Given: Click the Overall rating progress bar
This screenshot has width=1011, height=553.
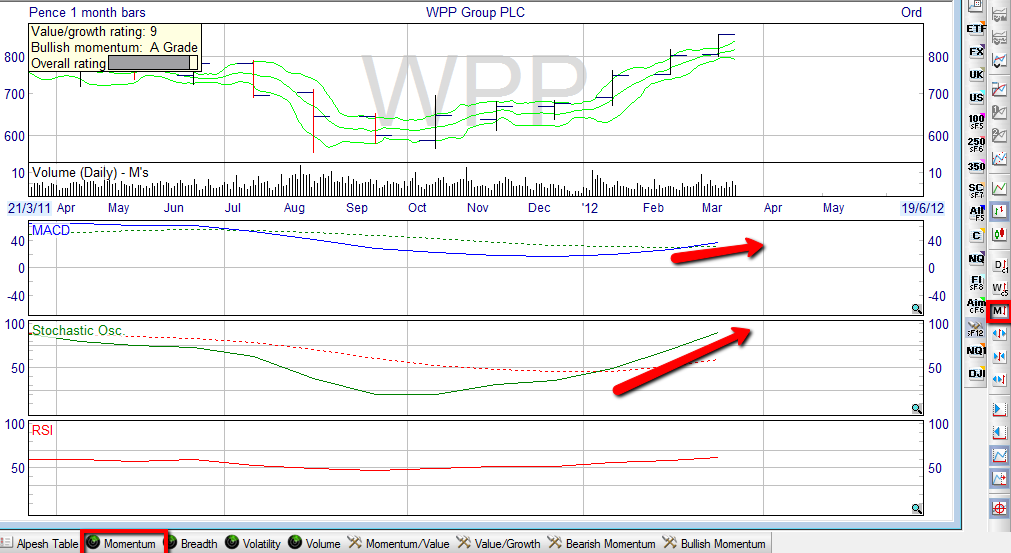Looking at the screenshot, I should [x=153, y=63].
